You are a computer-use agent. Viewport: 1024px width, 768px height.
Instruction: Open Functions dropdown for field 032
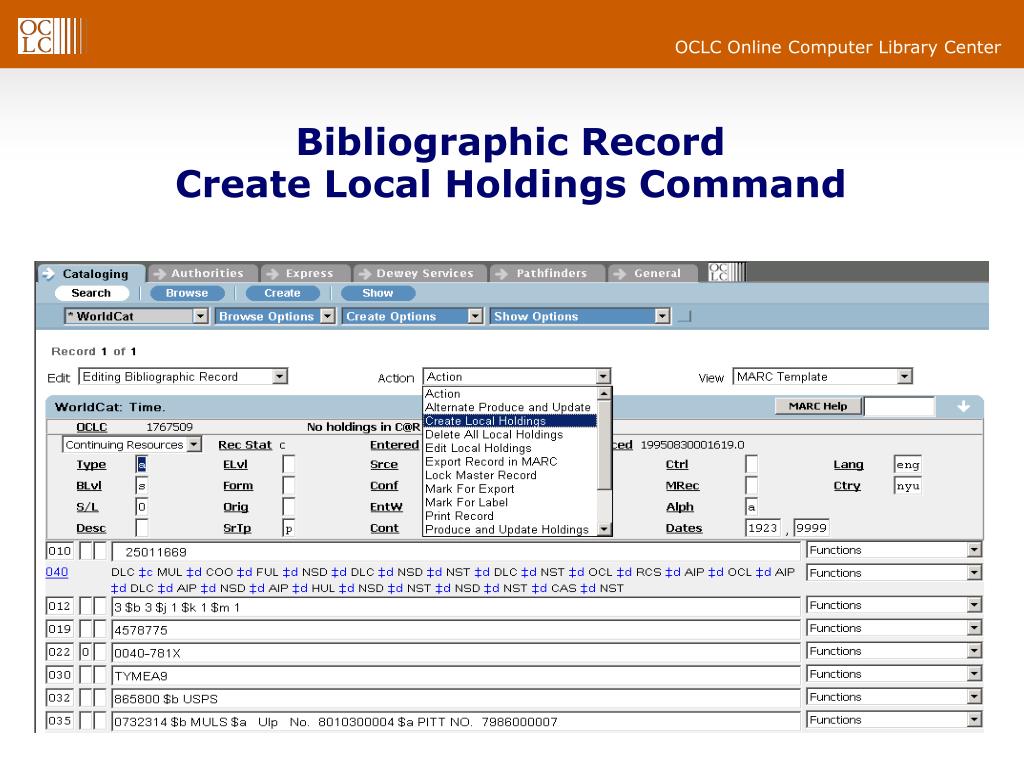pos(893,697)
